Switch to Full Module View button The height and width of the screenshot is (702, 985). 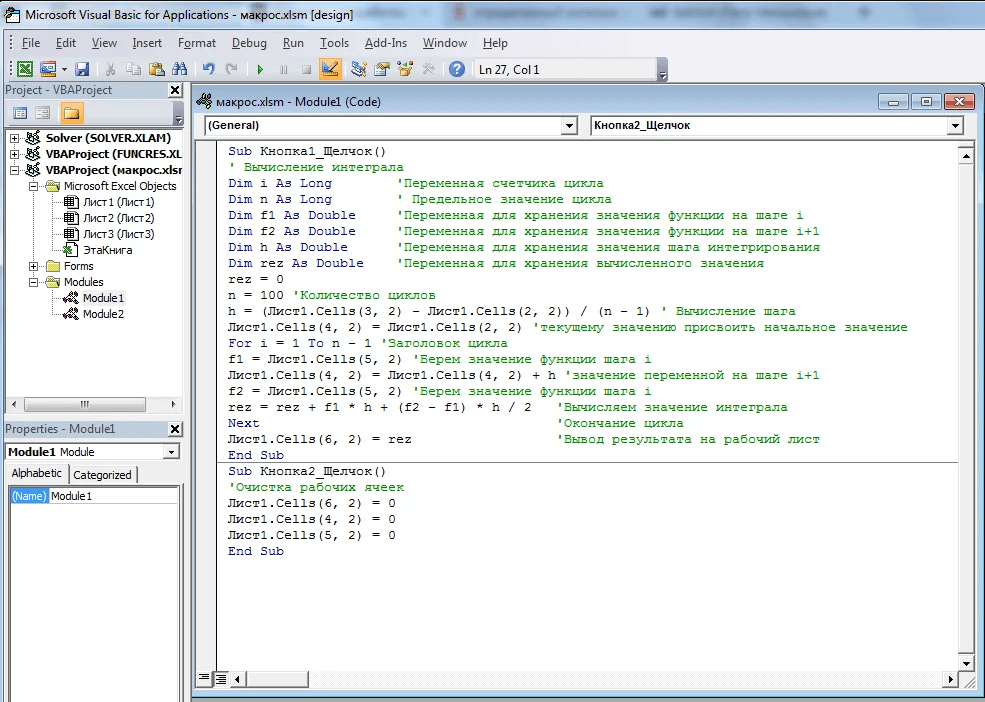(221, 679)
